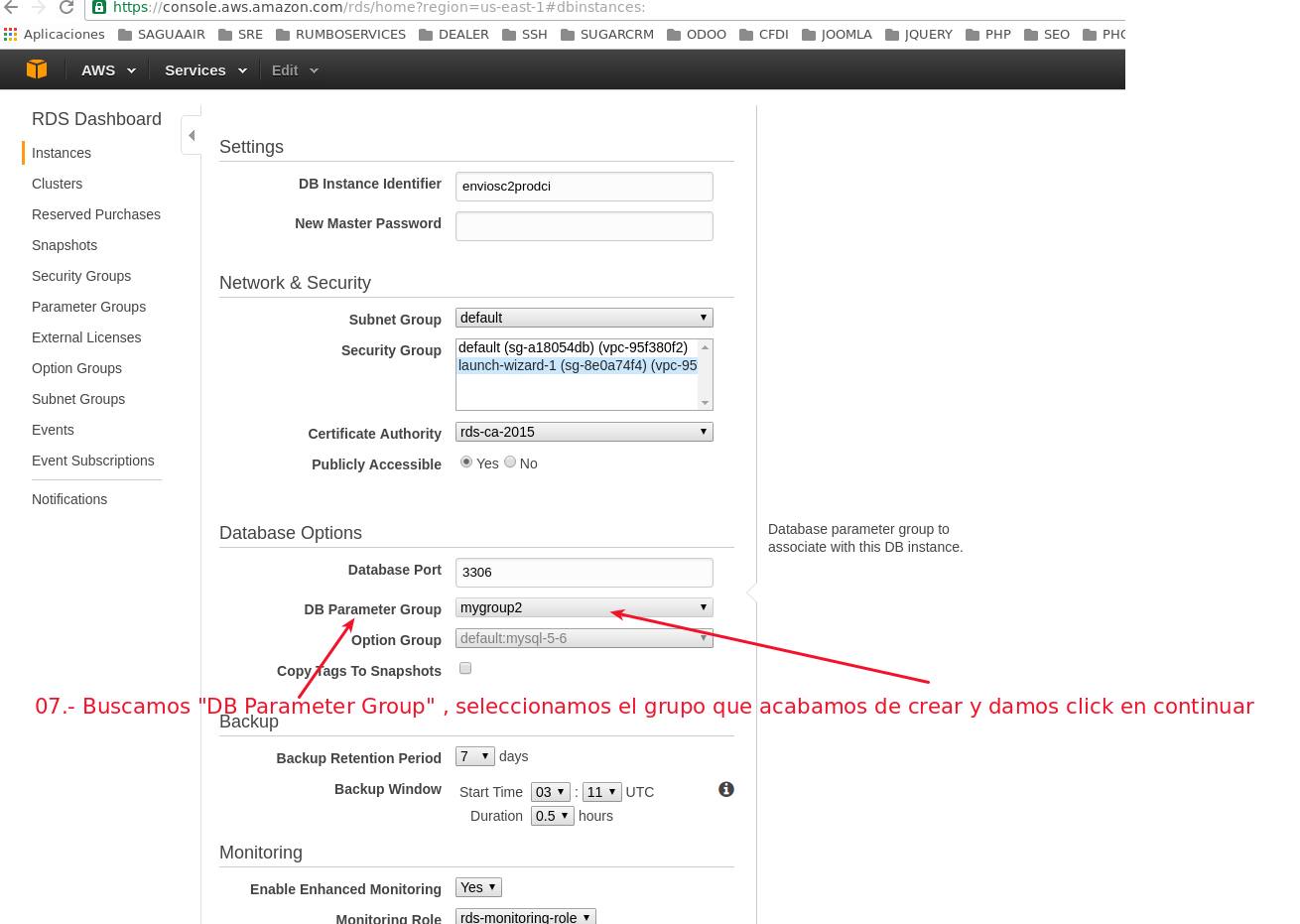Open the Option Group dropdown
The width and height of the screenshot is (1300, 924).
585,638
